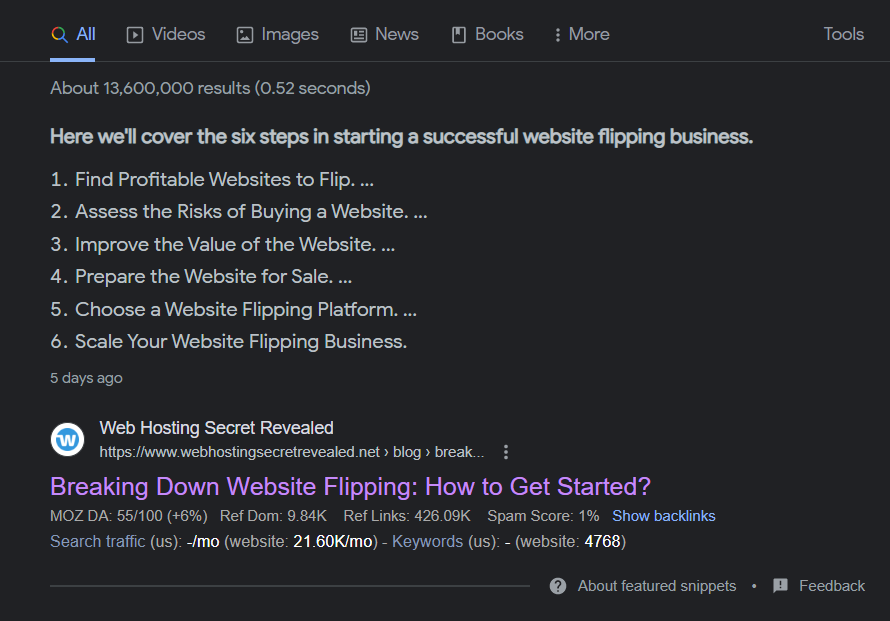
Task: Click the question mark featured snippets icon
Action: coord(558,586)
